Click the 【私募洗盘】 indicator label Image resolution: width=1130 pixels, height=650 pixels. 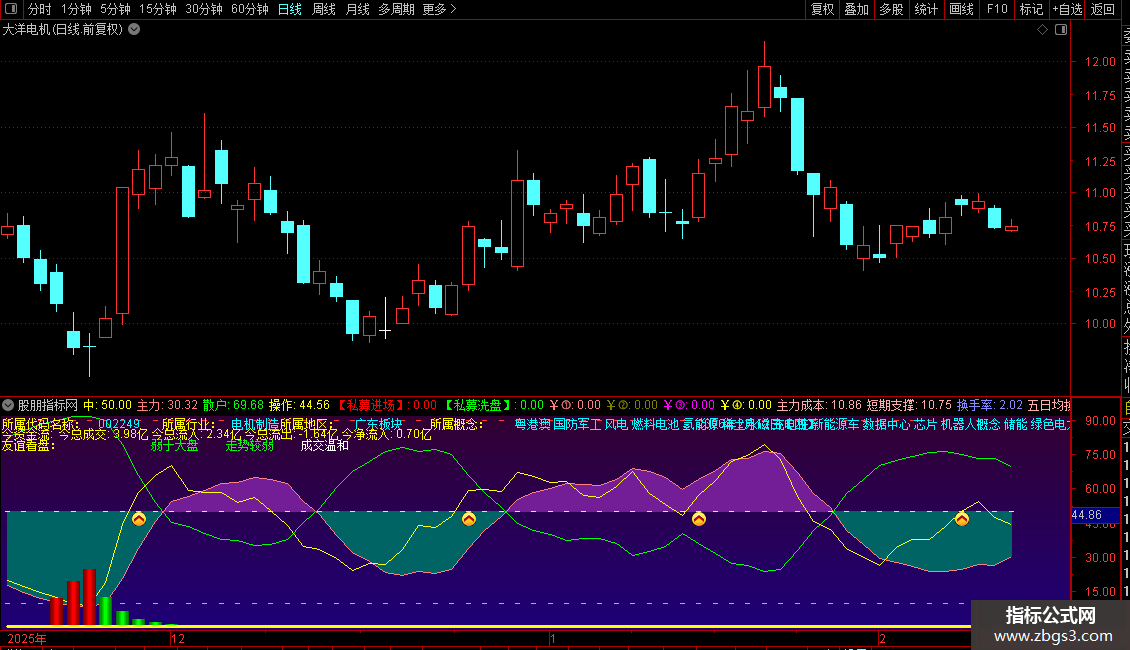click(x=477, y=405)
